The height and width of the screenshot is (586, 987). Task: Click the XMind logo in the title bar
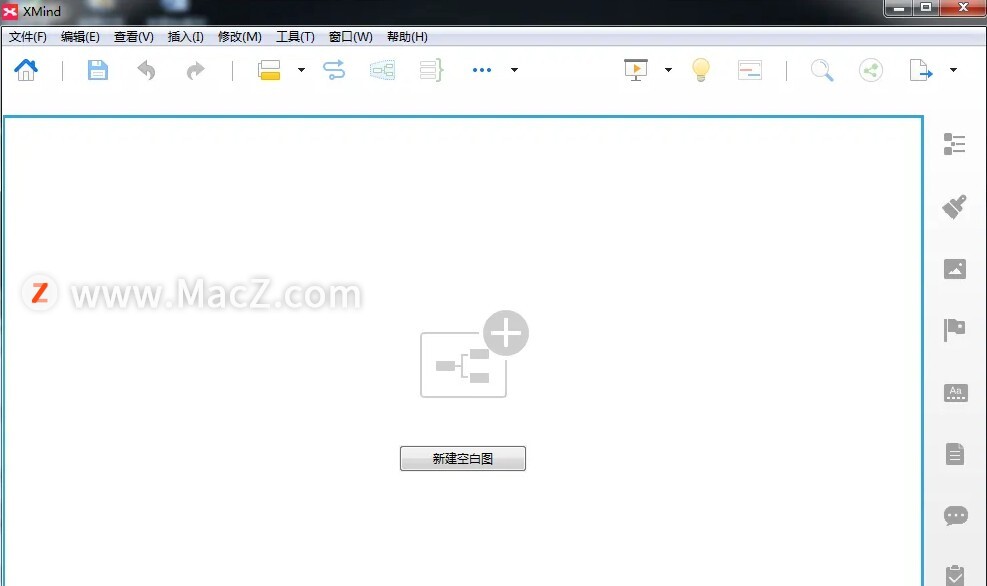click(10, 11)
